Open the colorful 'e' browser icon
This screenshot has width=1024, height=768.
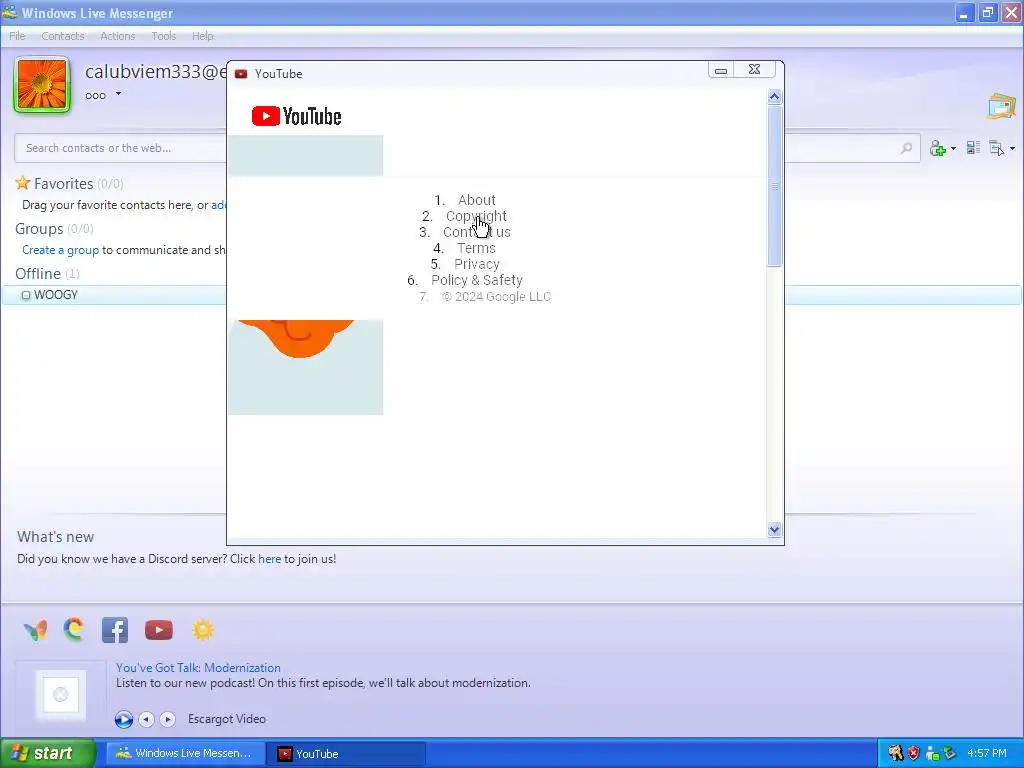click(x=74, y=630)
